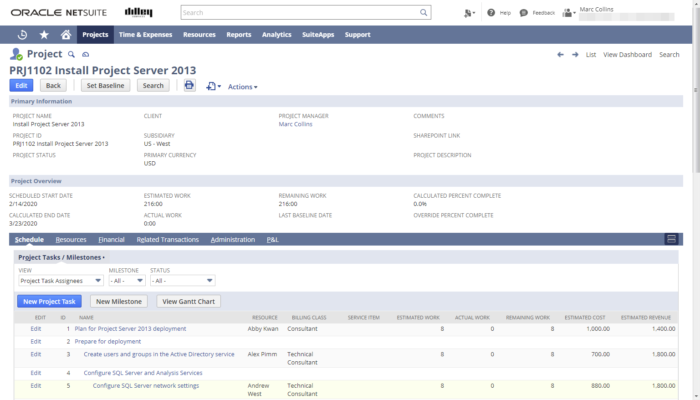Open the Milestone filter dropdown
Viewport: 700px width, 400px height.
(x=127, y=280)
